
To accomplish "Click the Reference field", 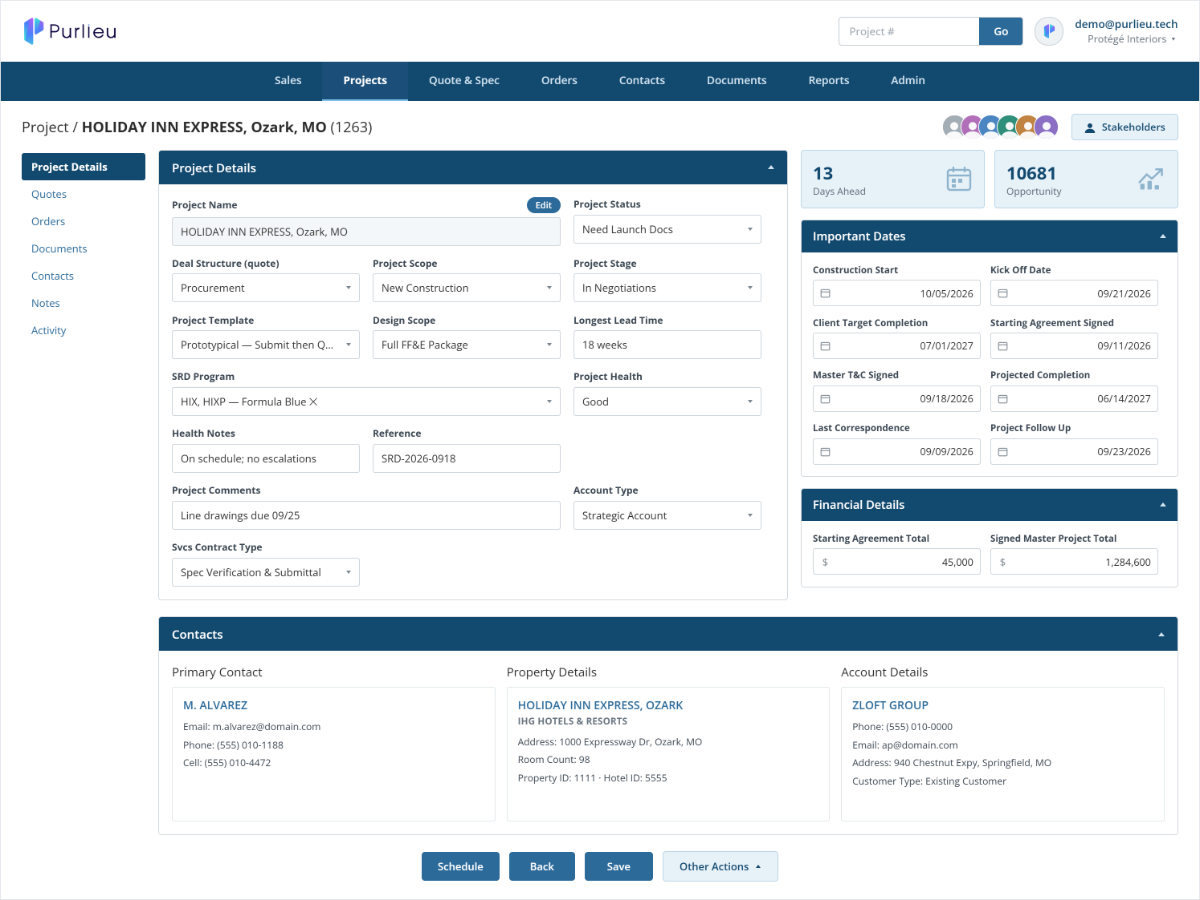I will coord(466,459).
